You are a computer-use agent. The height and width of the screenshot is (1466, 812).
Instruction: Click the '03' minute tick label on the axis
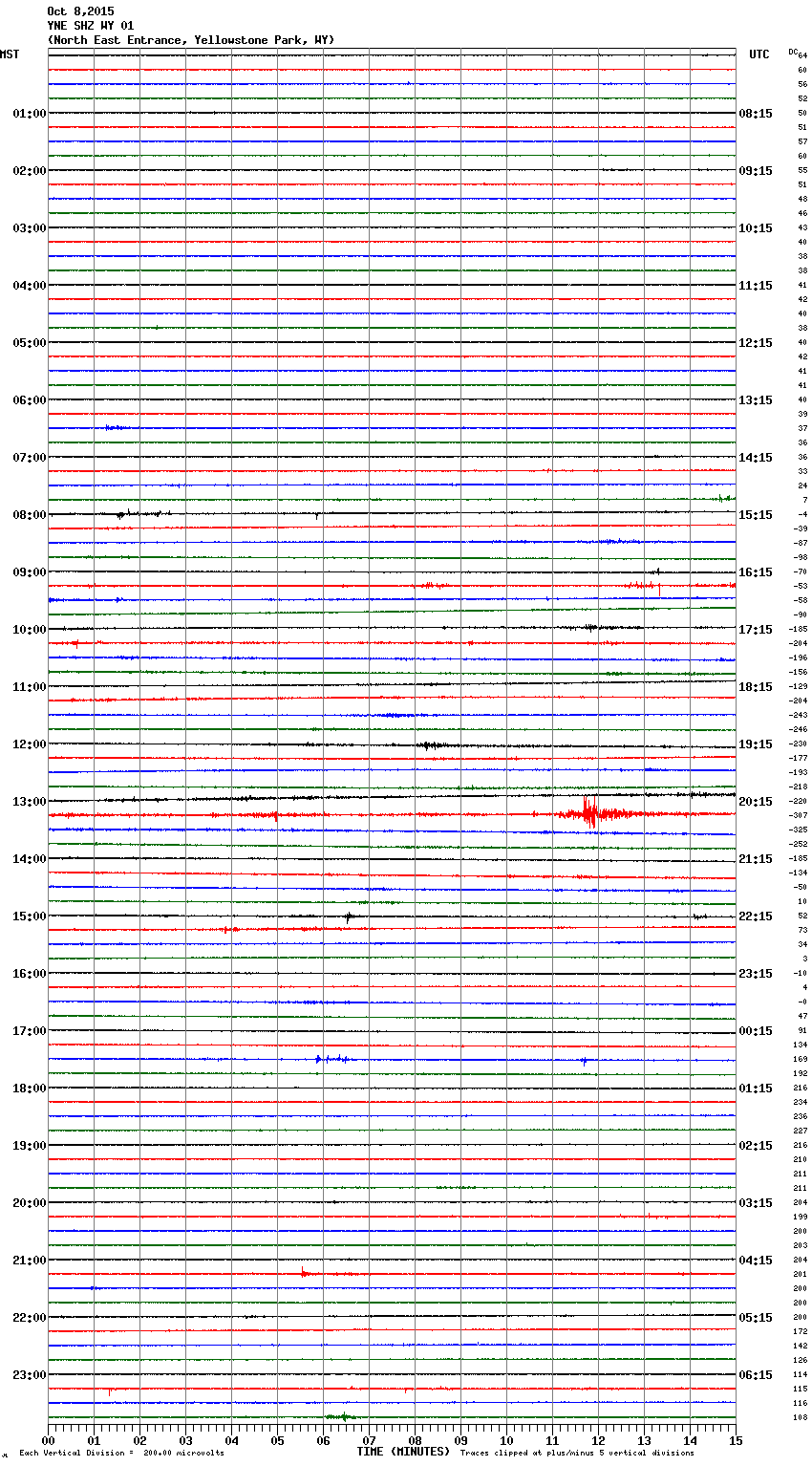(185, 1441)
